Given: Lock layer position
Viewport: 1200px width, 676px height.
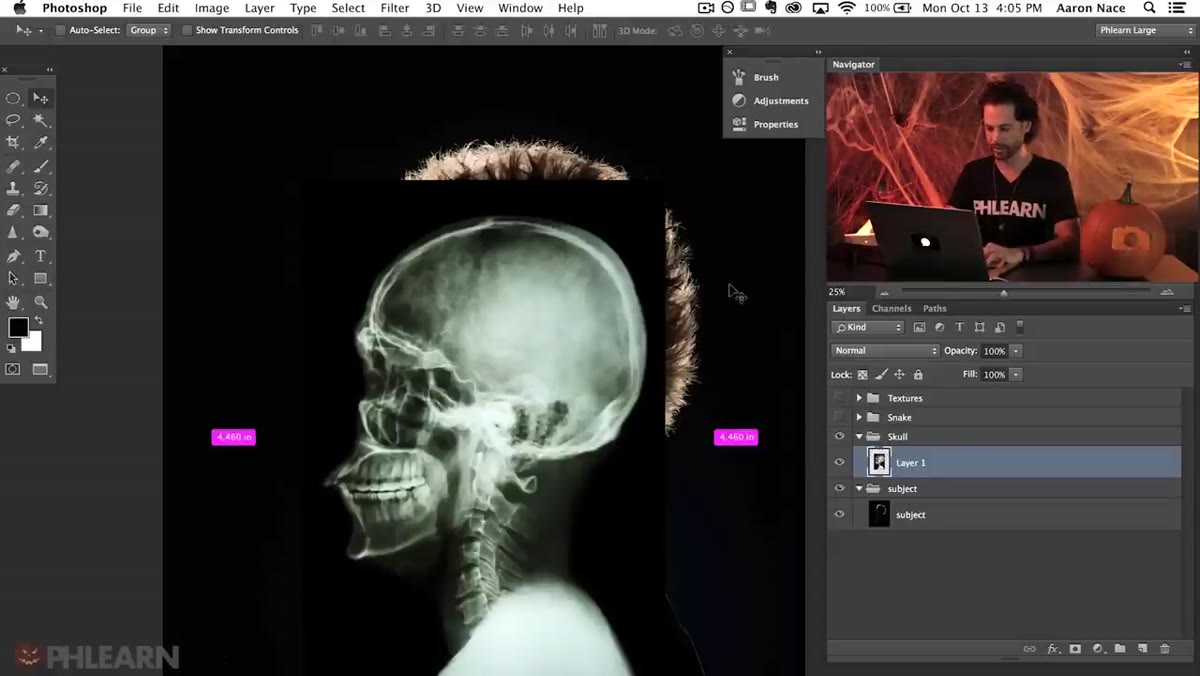Looking at the screenshot, I should pos(899,375).
